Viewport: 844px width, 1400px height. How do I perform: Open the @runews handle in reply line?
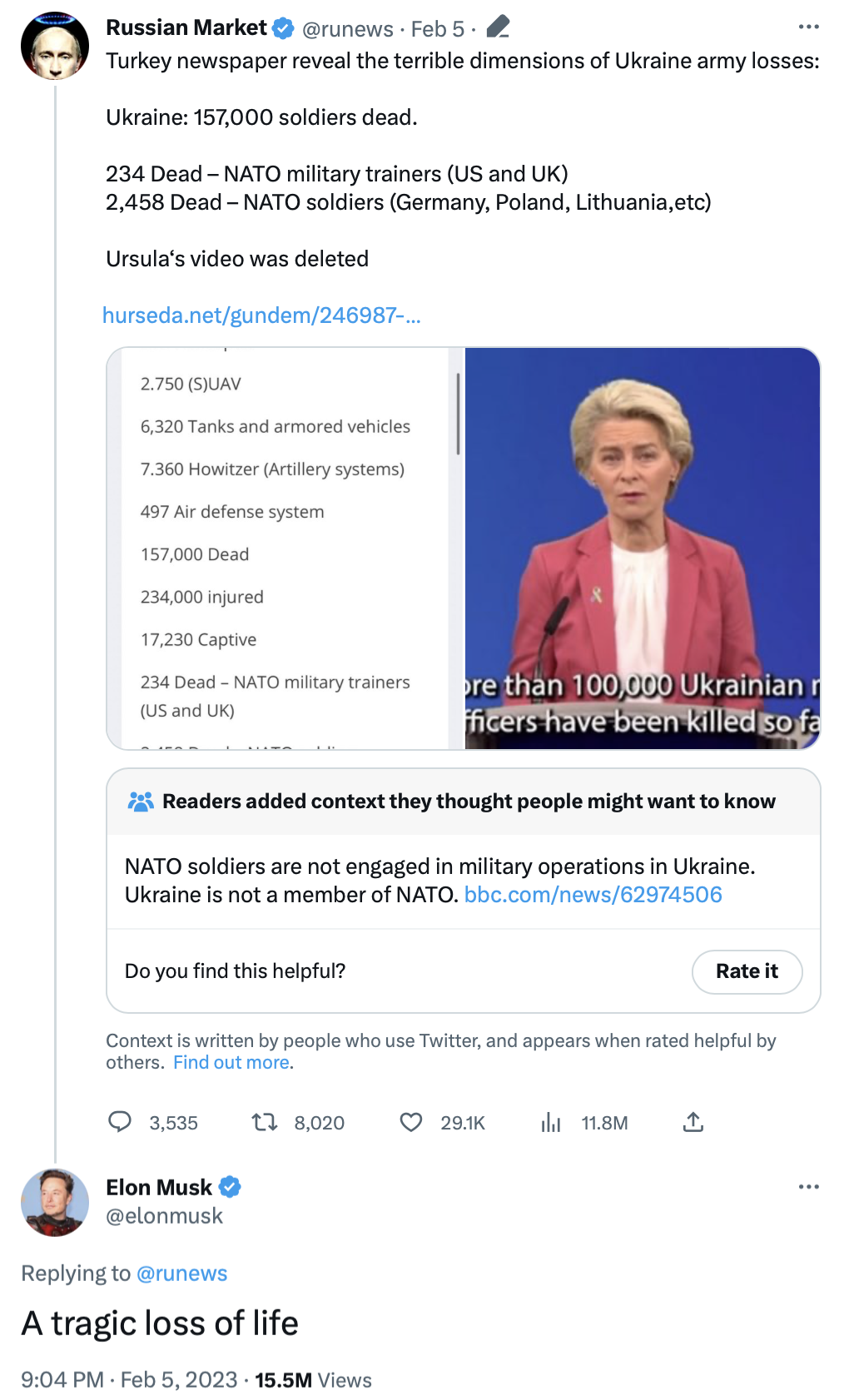tap(181, 1273)
